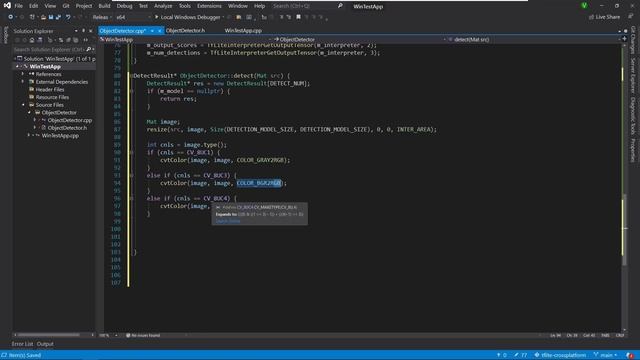Click the Undo icon in toolbar

(68, 17)
